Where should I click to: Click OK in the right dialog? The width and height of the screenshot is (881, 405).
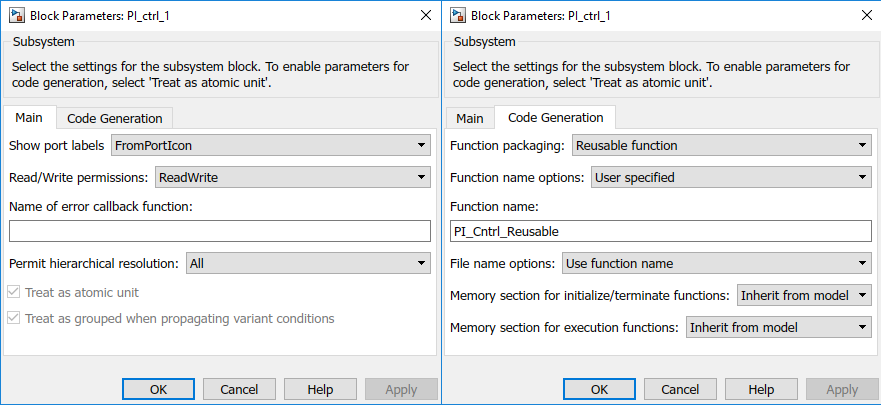pyautogui.click(x=599, y=389)
